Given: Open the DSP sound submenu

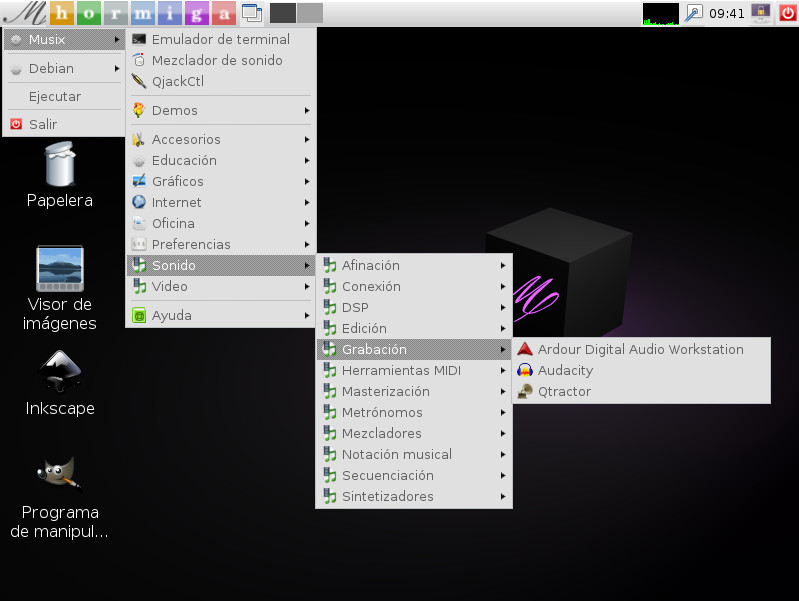Looking at the screenshot, I should pos(414,307).
